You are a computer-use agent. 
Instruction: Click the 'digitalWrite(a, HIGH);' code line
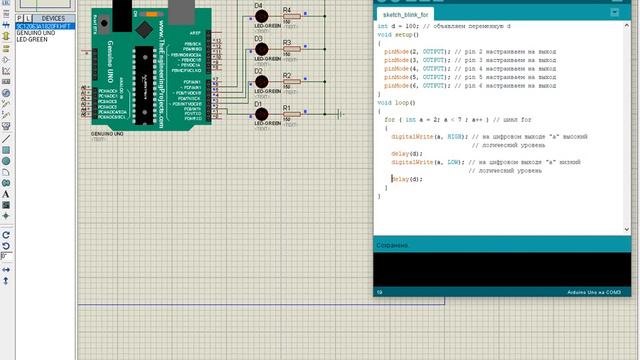(x=489, y=137)
